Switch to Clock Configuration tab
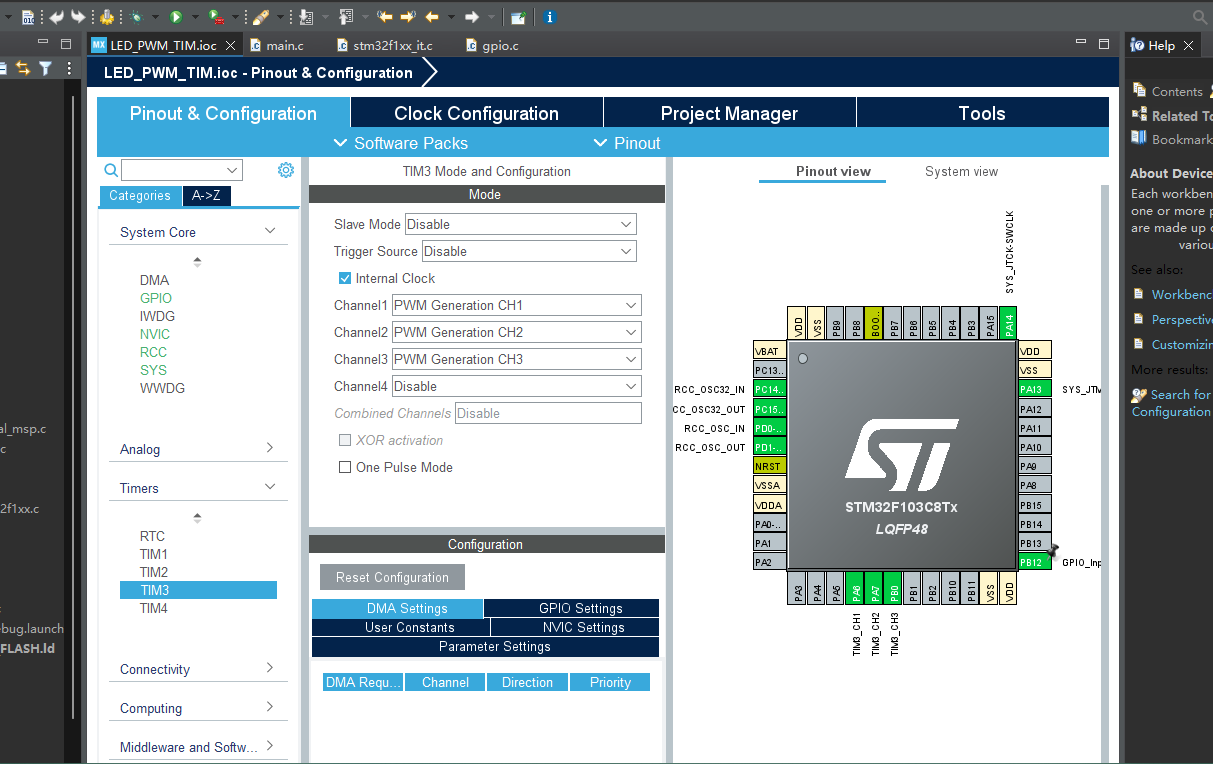The width and height of the screenshot is (1213, 764). click(x=476, y=113)
